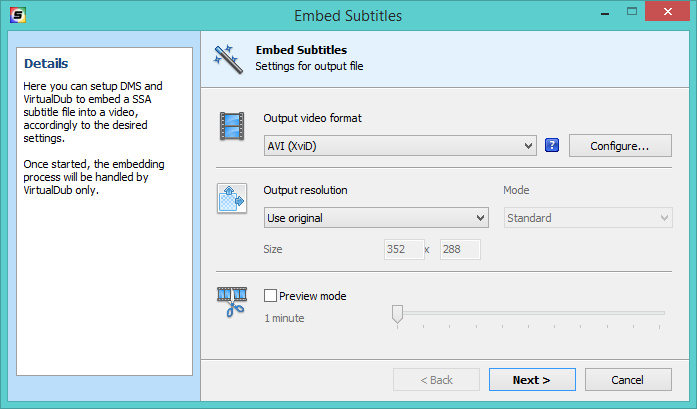
Task: Open the Output video format dropdown
Action: coord(401,146)
